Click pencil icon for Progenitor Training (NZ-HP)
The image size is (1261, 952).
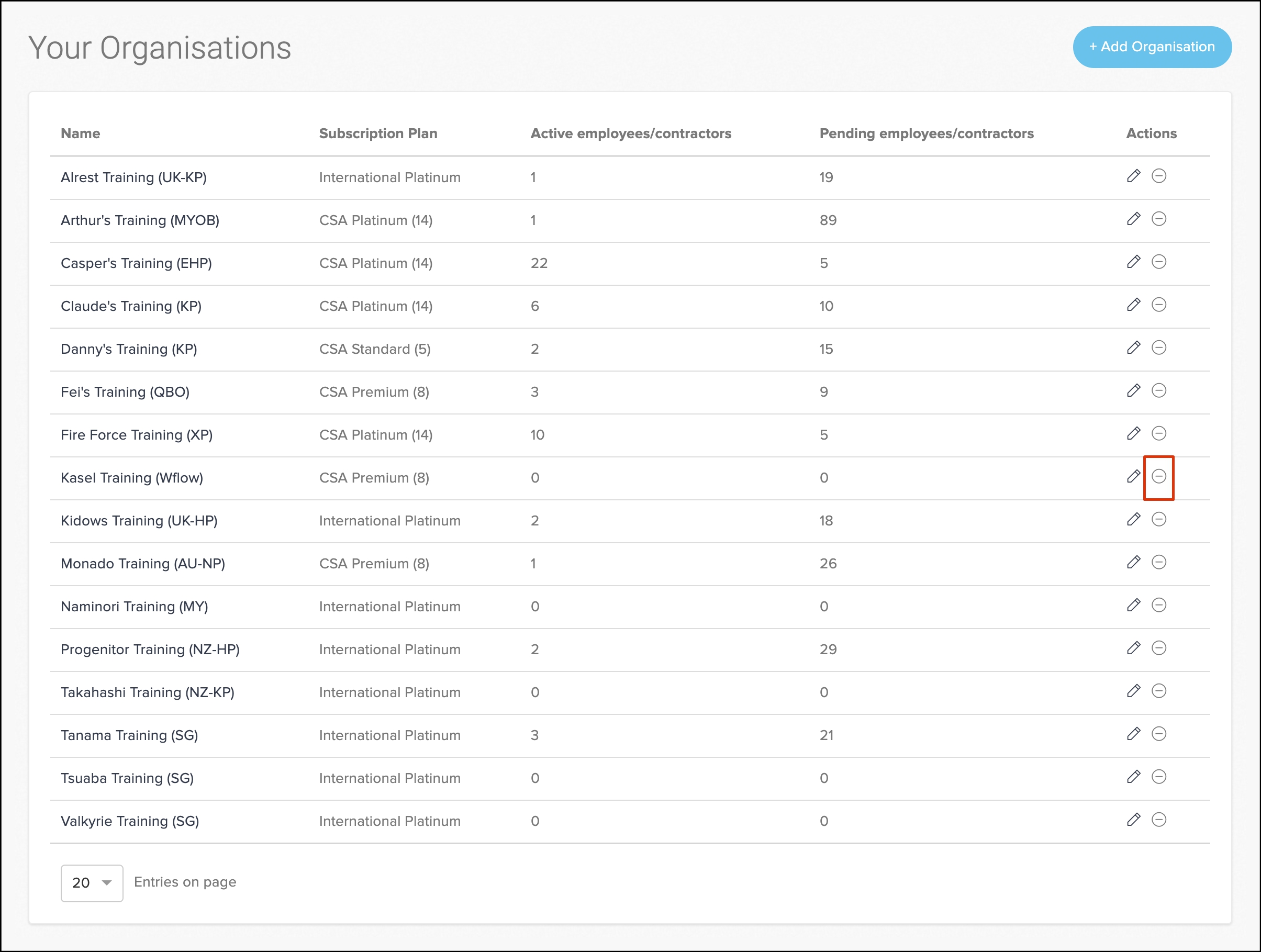(1133, 648)
